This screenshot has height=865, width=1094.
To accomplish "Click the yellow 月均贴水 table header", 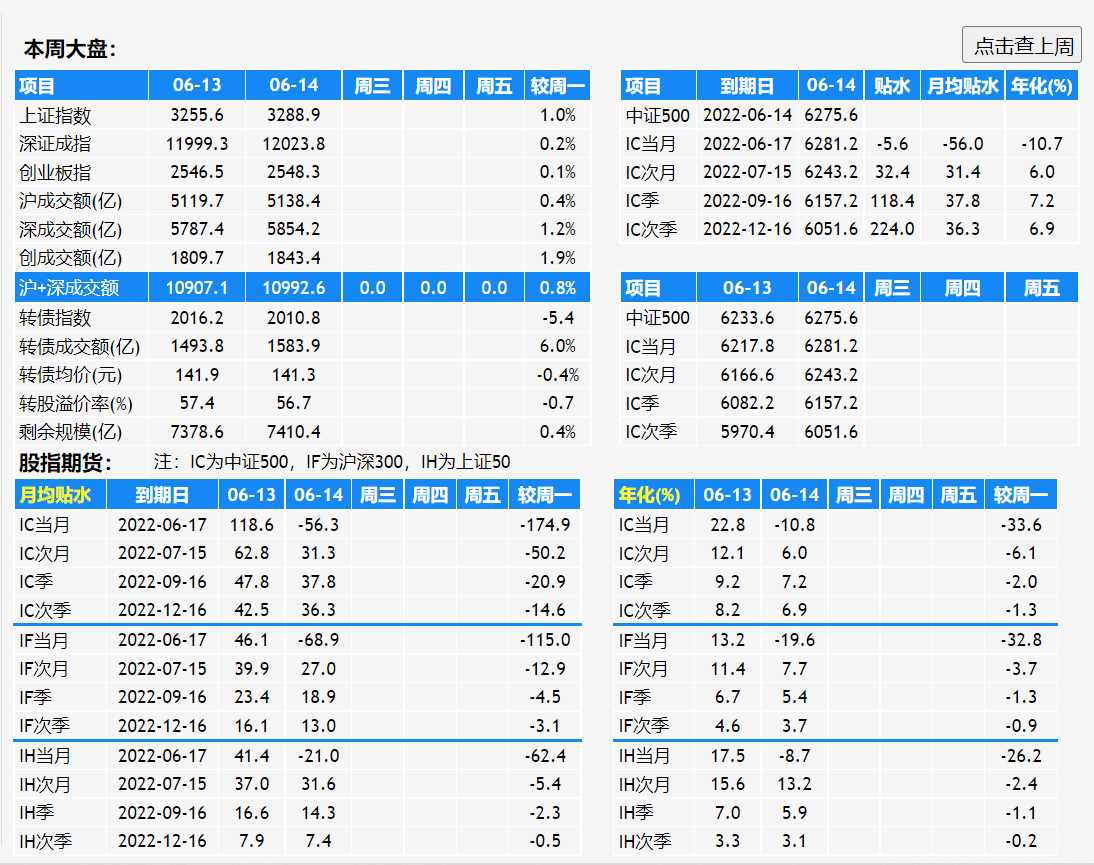I will point(55,495).
